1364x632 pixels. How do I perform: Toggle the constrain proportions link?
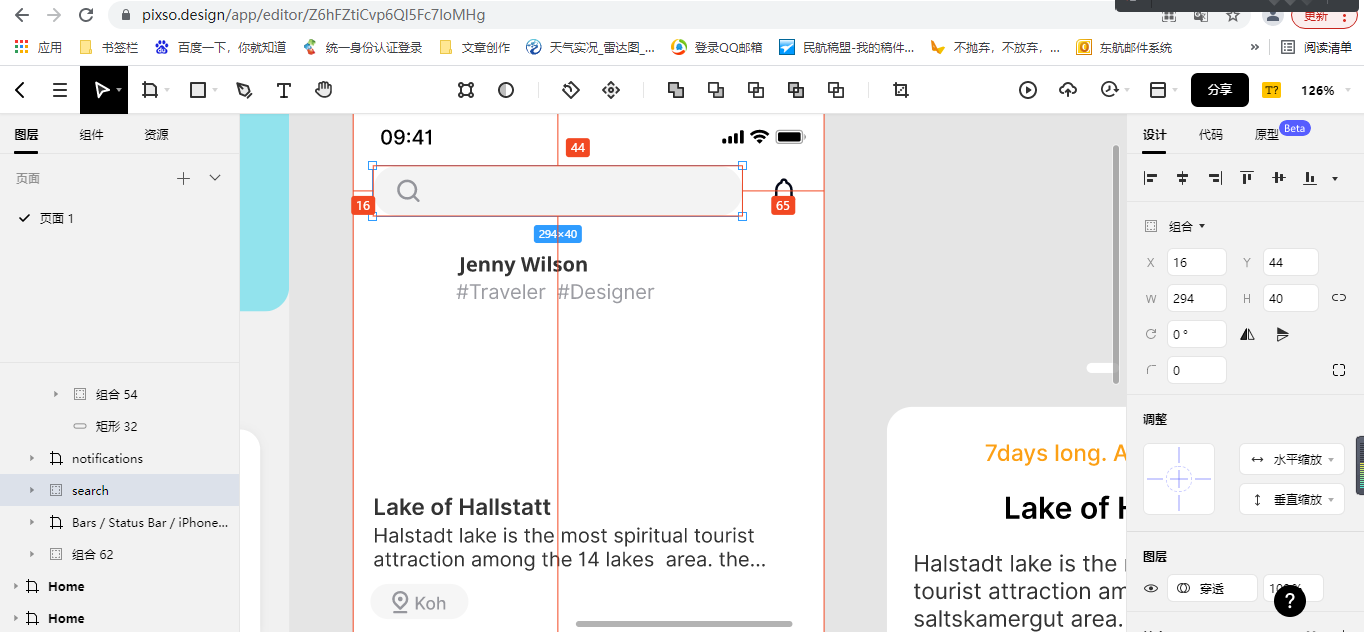pos(1339,298)
